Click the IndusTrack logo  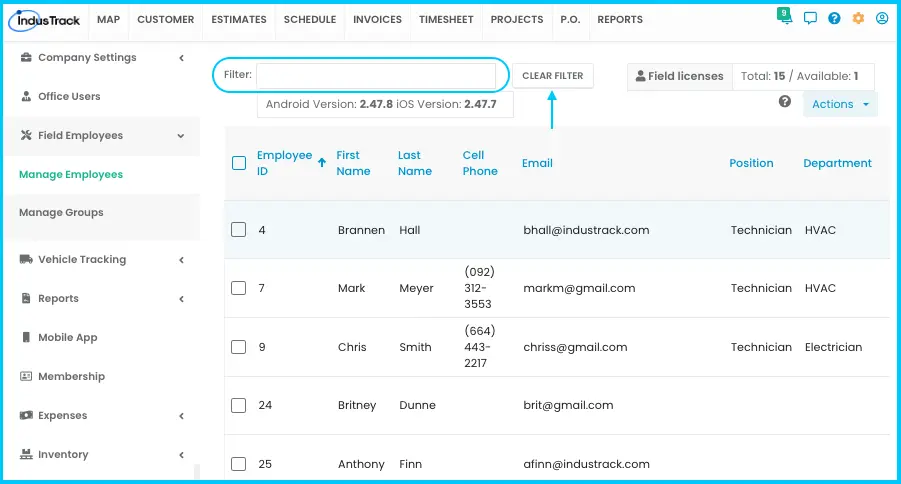(x=44, y=20)
